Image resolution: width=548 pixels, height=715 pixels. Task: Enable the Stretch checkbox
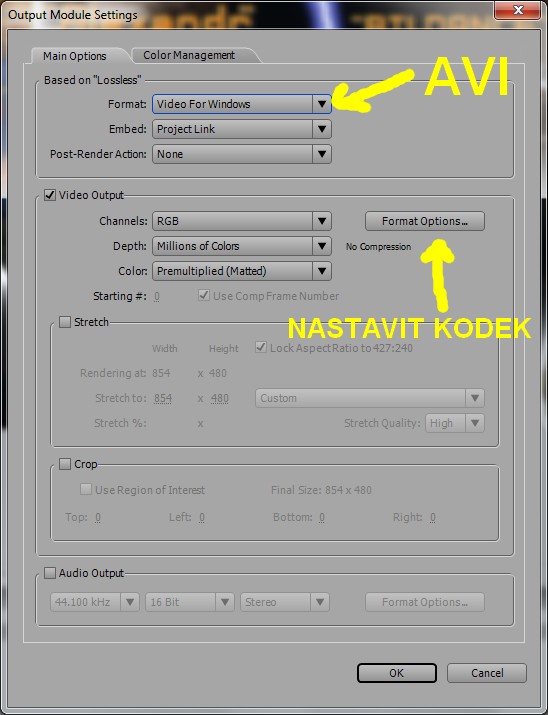tap(65, 322)
